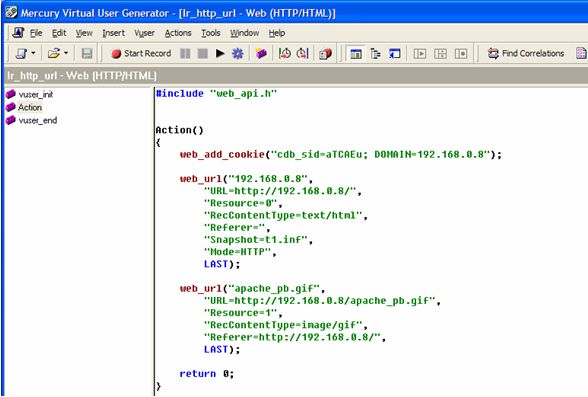Click the purple icon beside vuser_init
The height and width of the screenshot is (397, 588).
click(11, 94)
